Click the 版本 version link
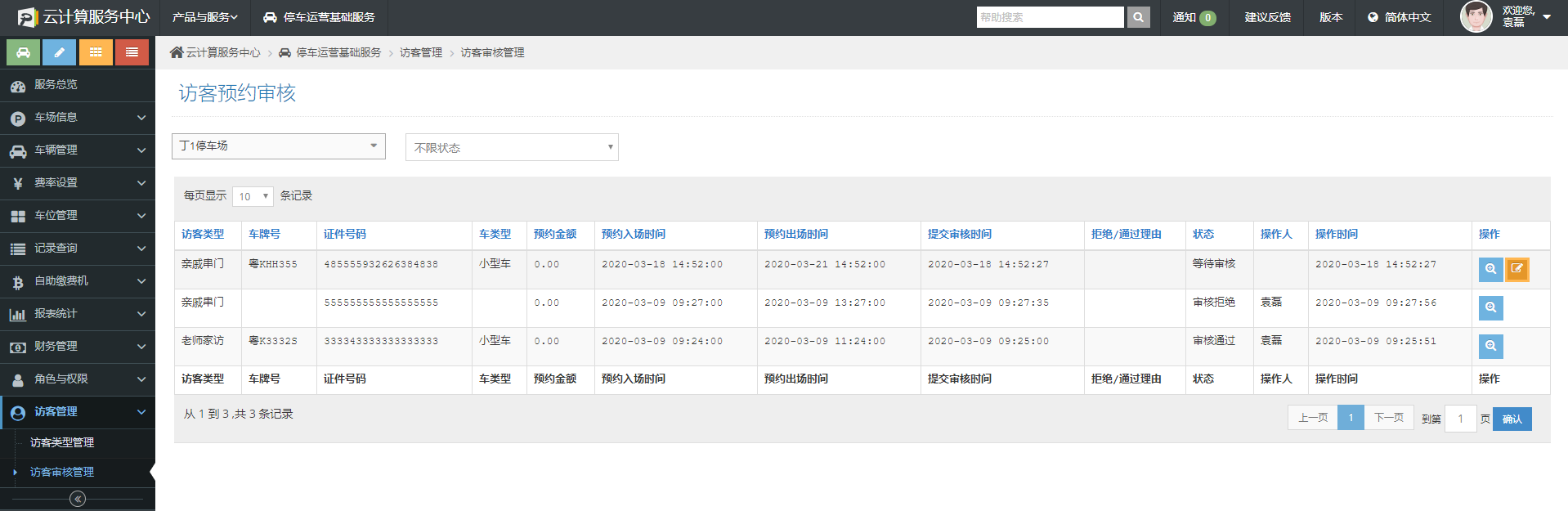This screenshot has height=511, width=1568. (x=1331, y=17)
